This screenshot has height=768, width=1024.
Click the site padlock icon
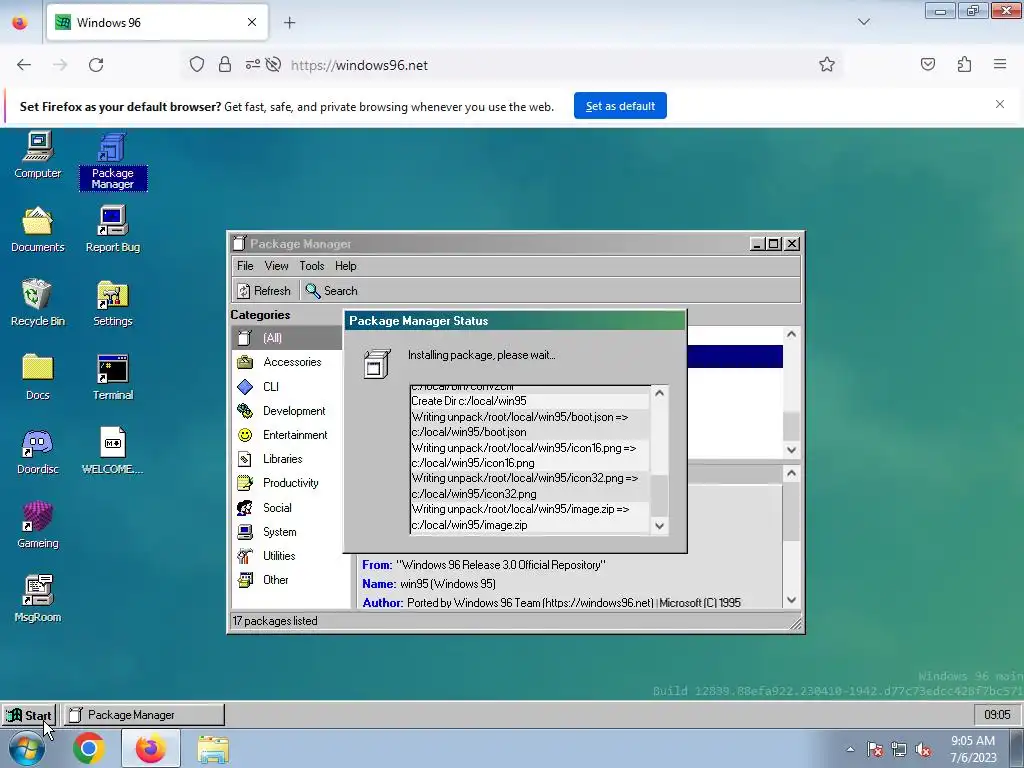pos(225,65)
